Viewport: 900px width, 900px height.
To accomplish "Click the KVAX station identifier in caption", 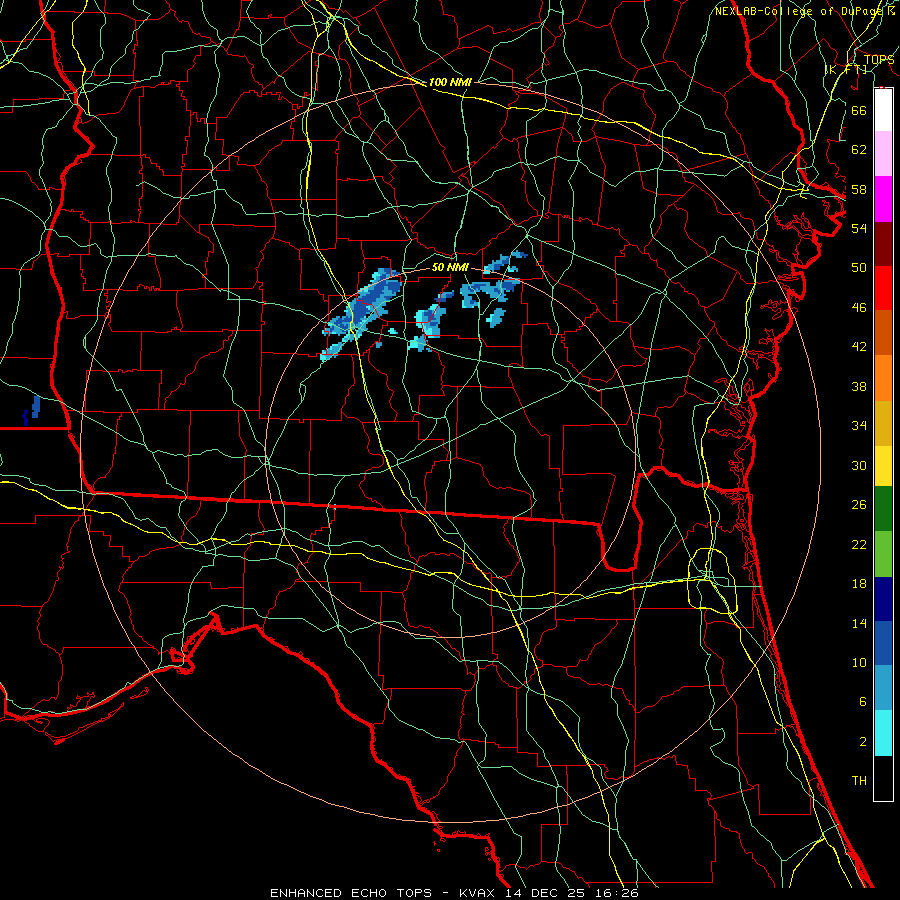I will click(x=479, y=893).
